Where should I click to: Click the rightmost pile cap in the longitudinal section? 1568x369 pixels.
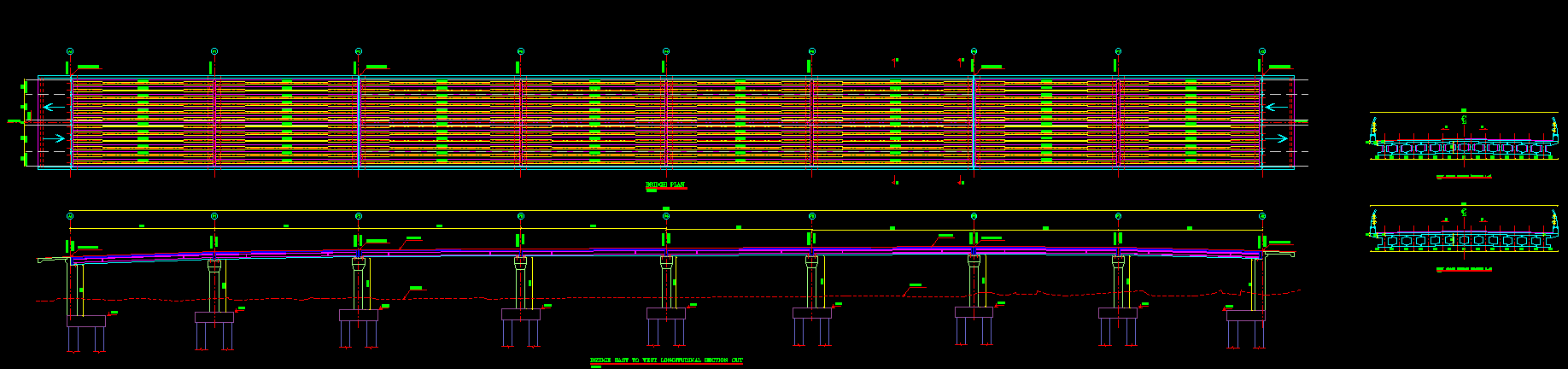click(x=1245, y=315)
